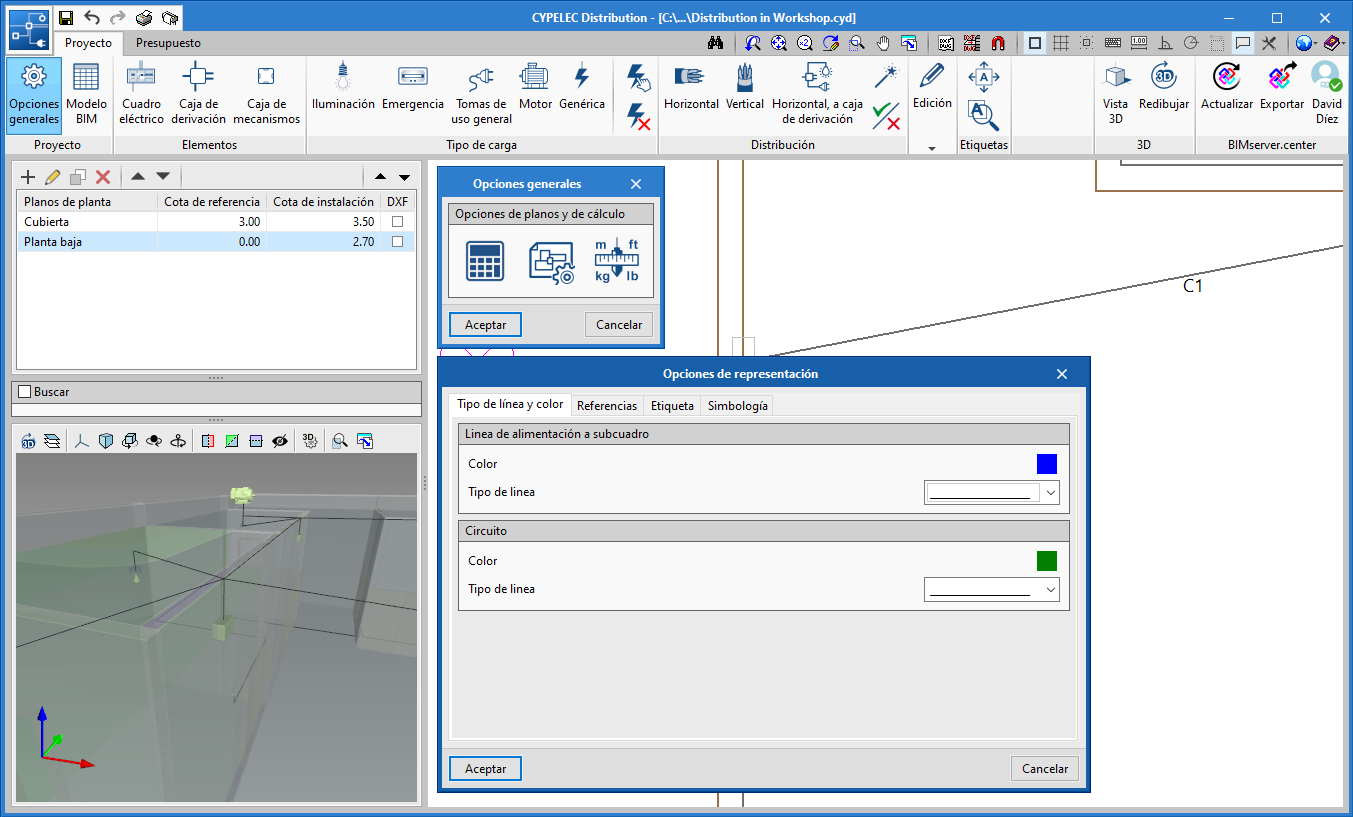Click the print icon in title bar
Viewport: 1353px width, 817px height.
pos(144,18)
